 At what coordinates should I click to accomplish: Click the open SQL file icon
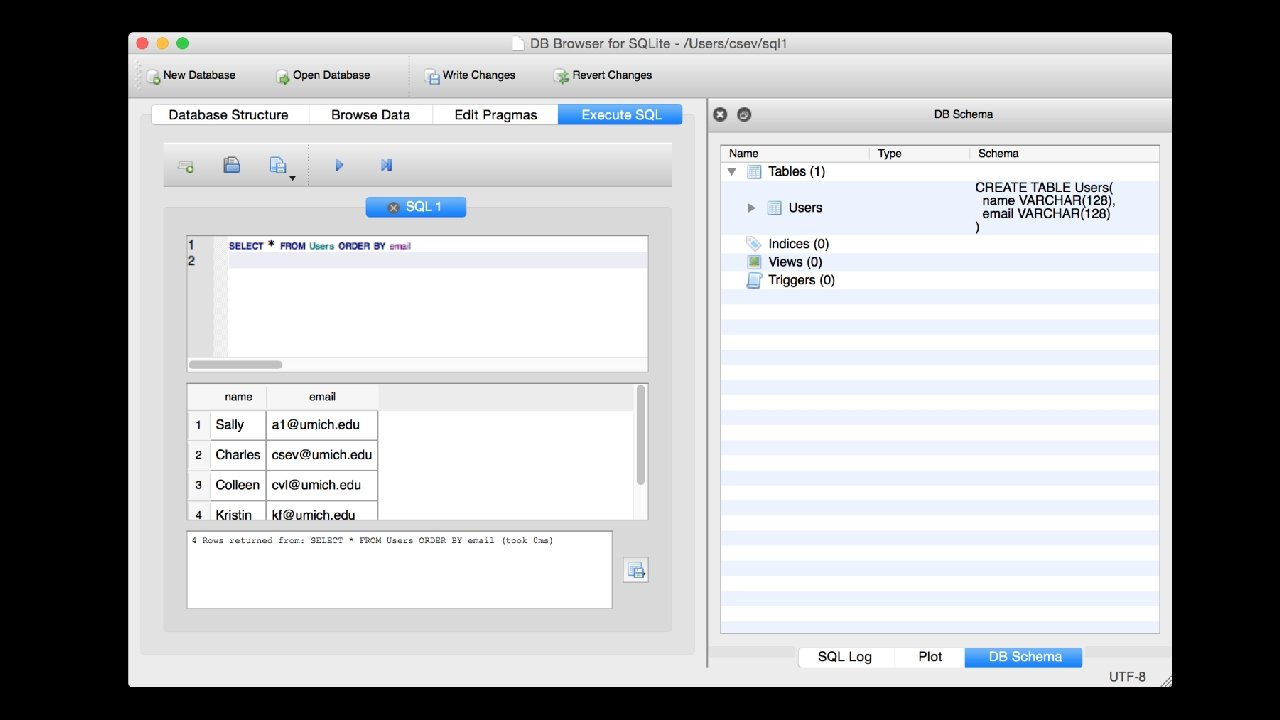tap(232, 166)
